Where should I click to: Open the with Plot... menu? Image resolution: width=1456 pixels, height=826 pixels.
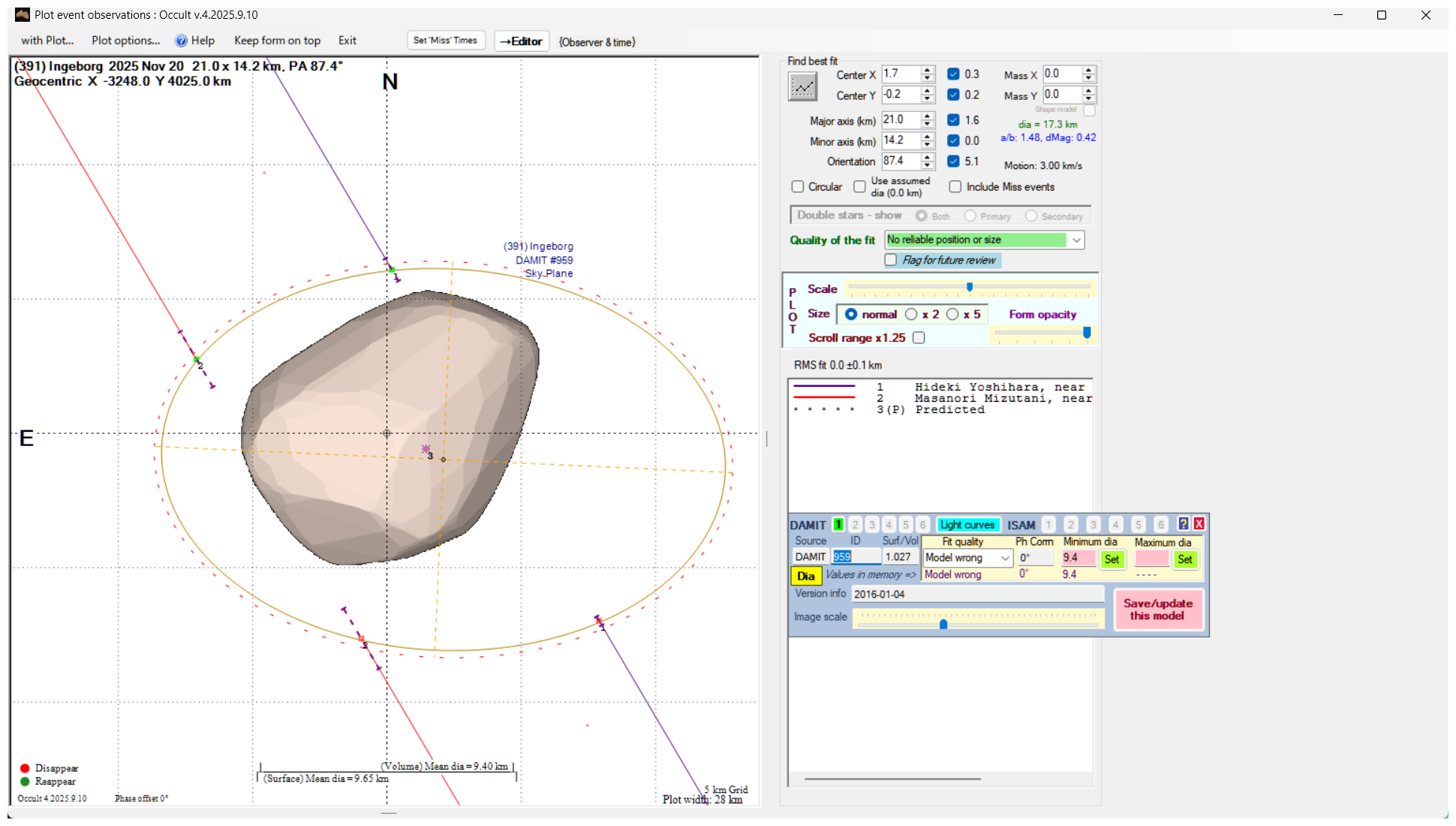point(47,41)
